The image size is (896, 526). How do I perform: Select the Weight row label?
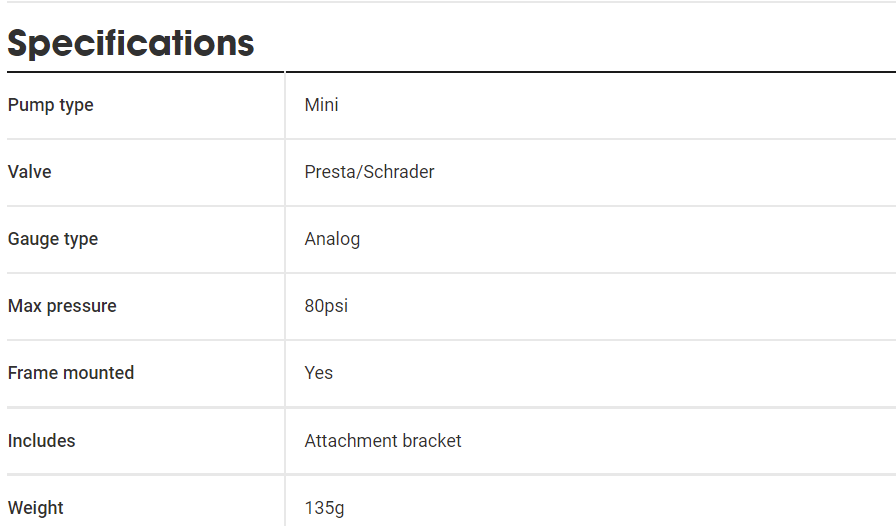click(x=35, y=508)
